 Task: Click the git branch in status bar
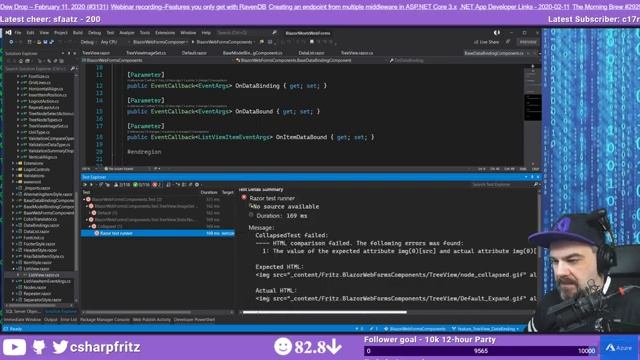(485, 329)
